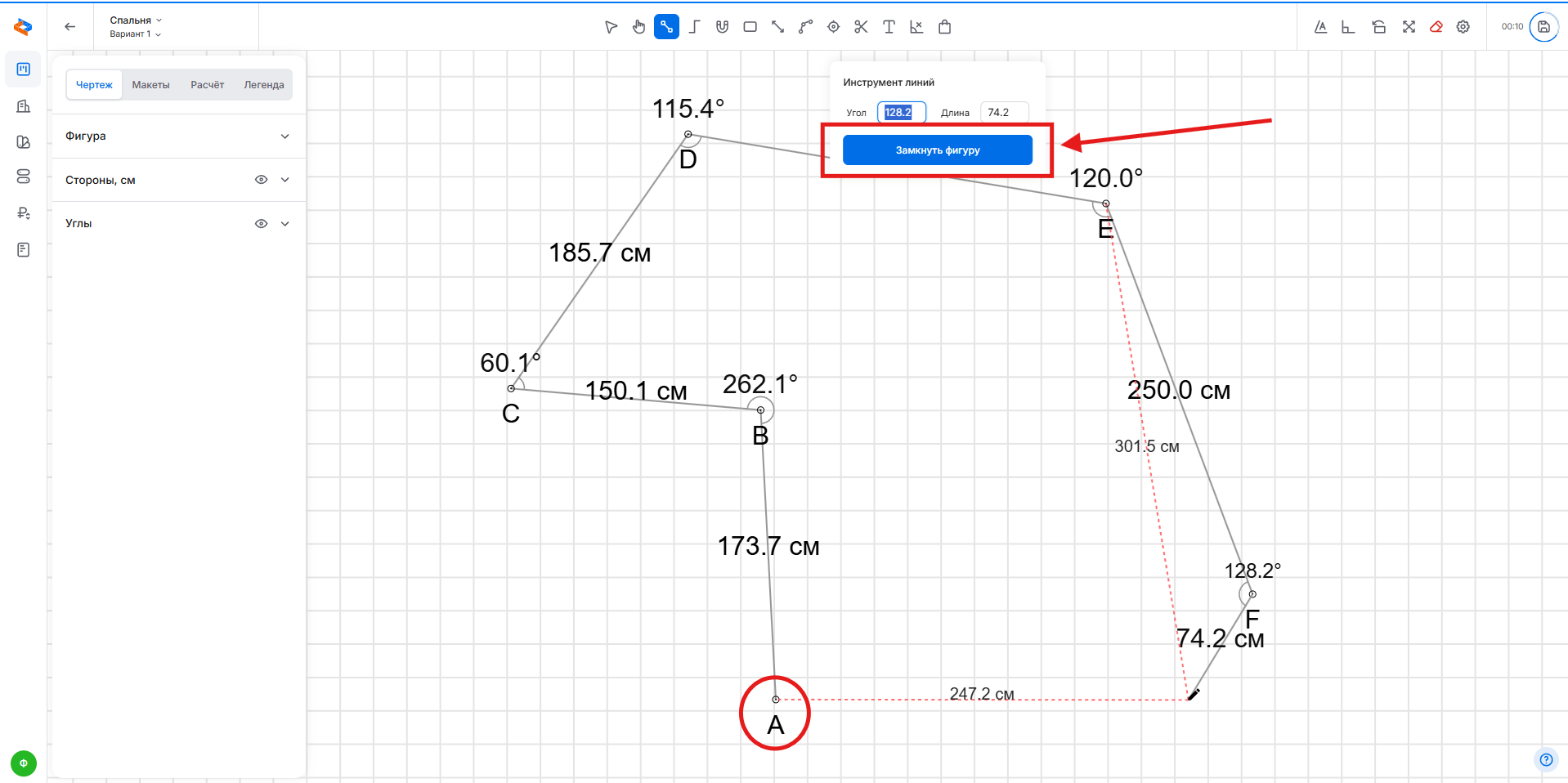Activate the hand pan tool

(x=638, y=27)
